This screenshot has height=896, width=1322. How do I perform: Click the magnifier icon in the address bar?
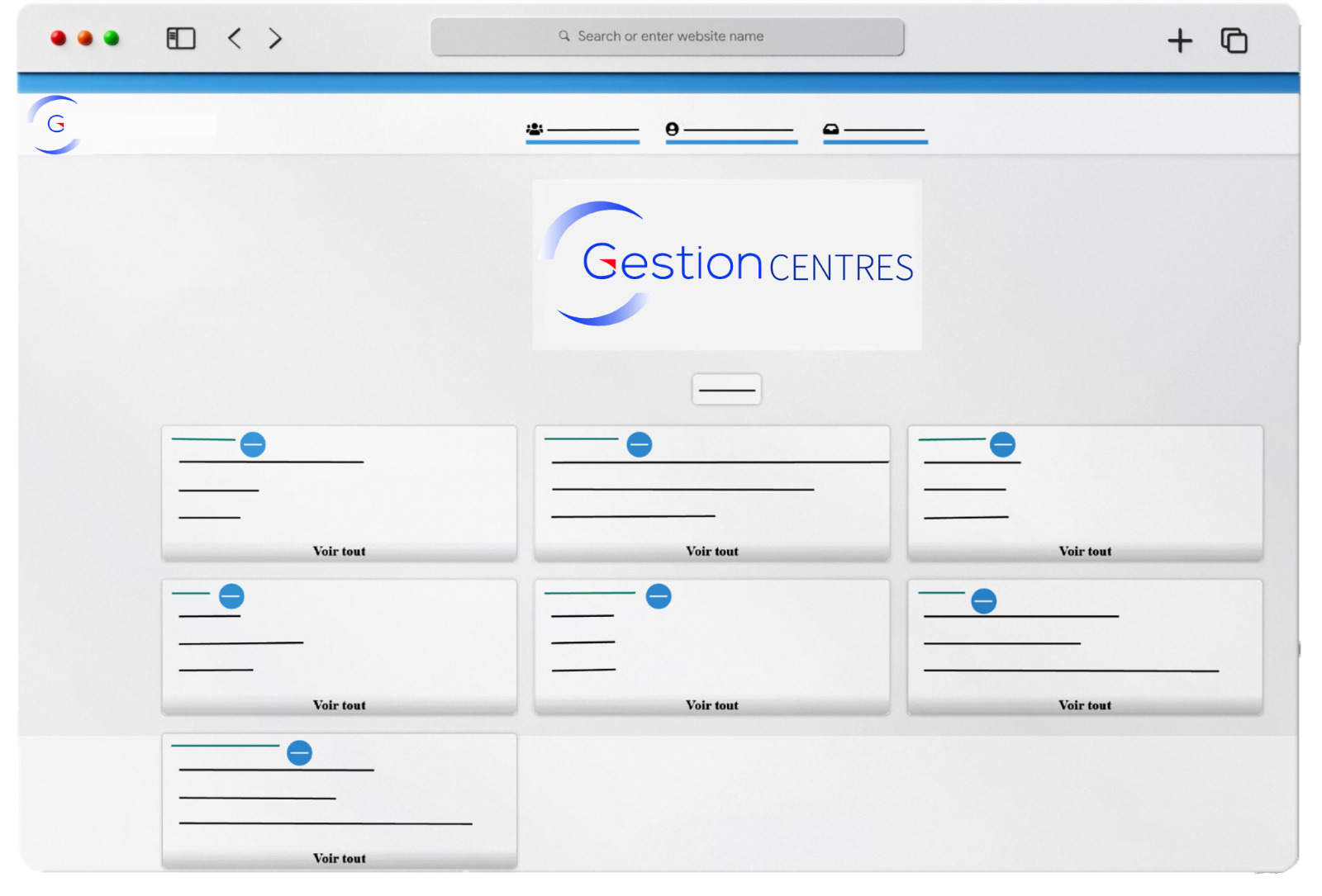tap(564, 36)
